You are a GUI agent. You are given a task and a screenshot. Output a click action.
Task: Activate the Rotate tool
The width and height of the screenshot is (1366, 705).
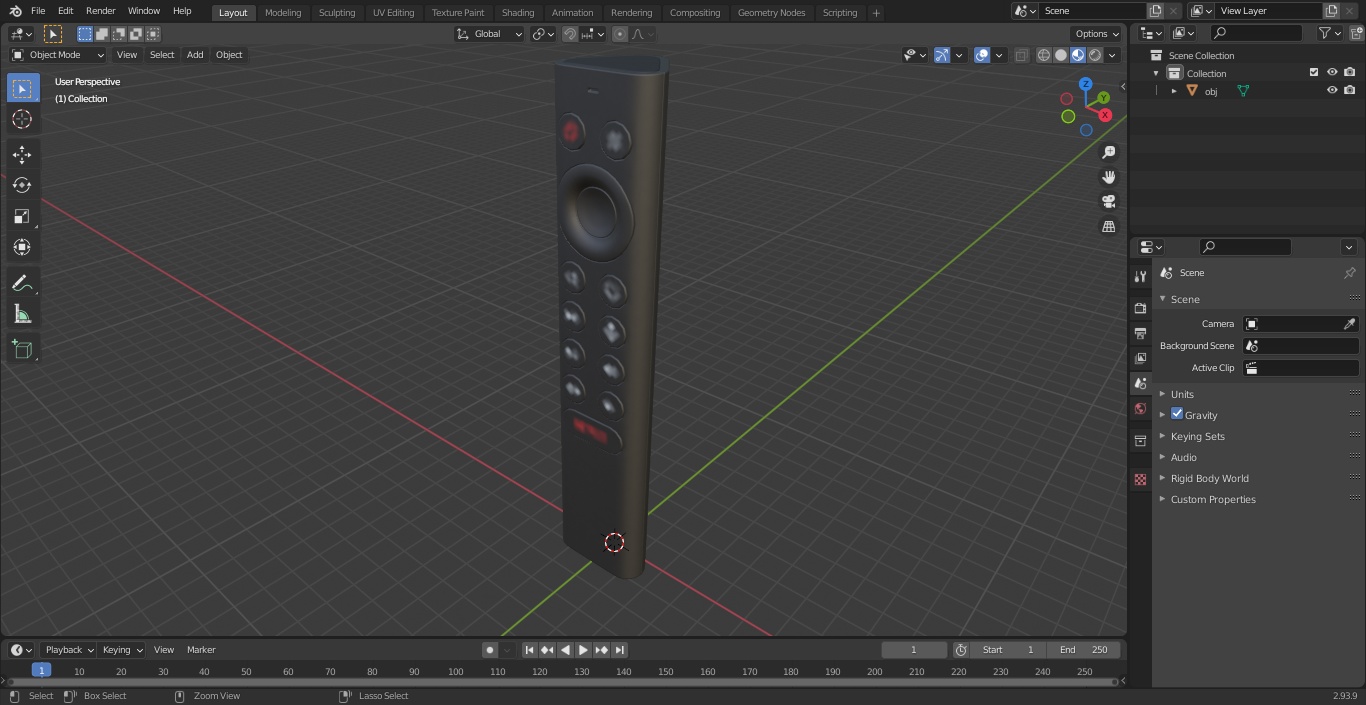pyautogui.click(x=22, y=185)
